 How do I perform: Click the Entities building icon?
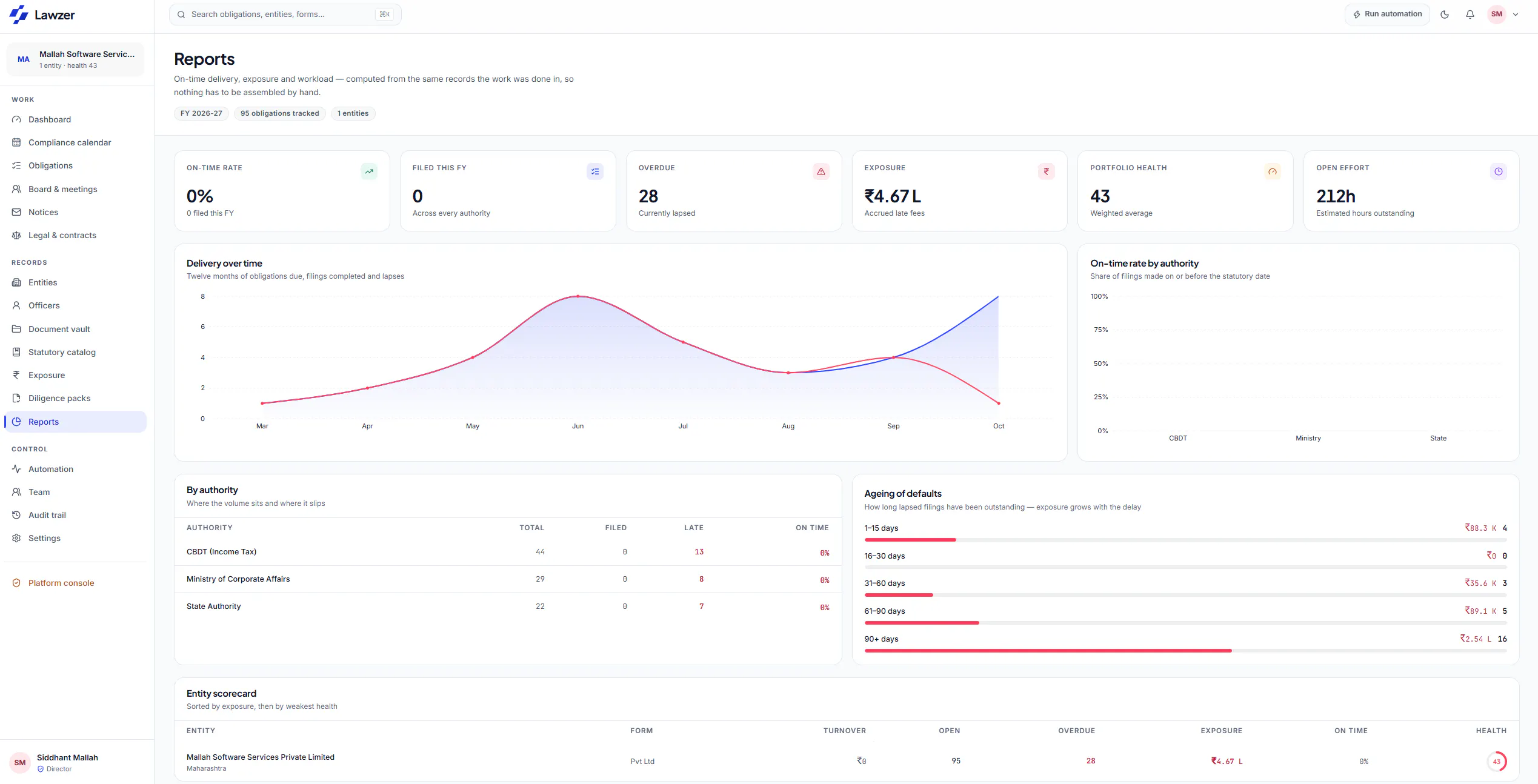tap(16, 282)
